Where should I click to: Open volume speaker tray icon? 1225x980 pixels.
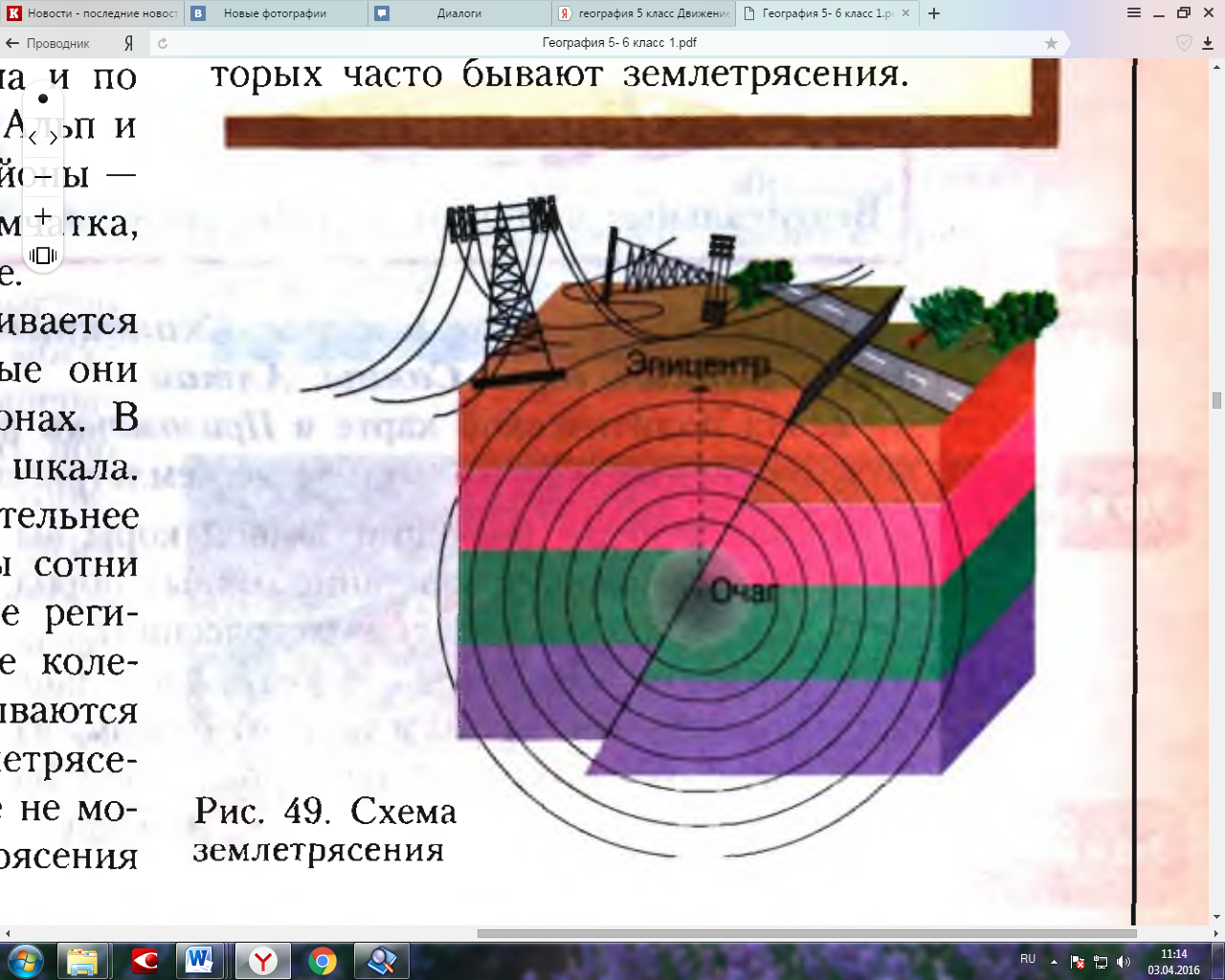click(x=1124, y=962)
